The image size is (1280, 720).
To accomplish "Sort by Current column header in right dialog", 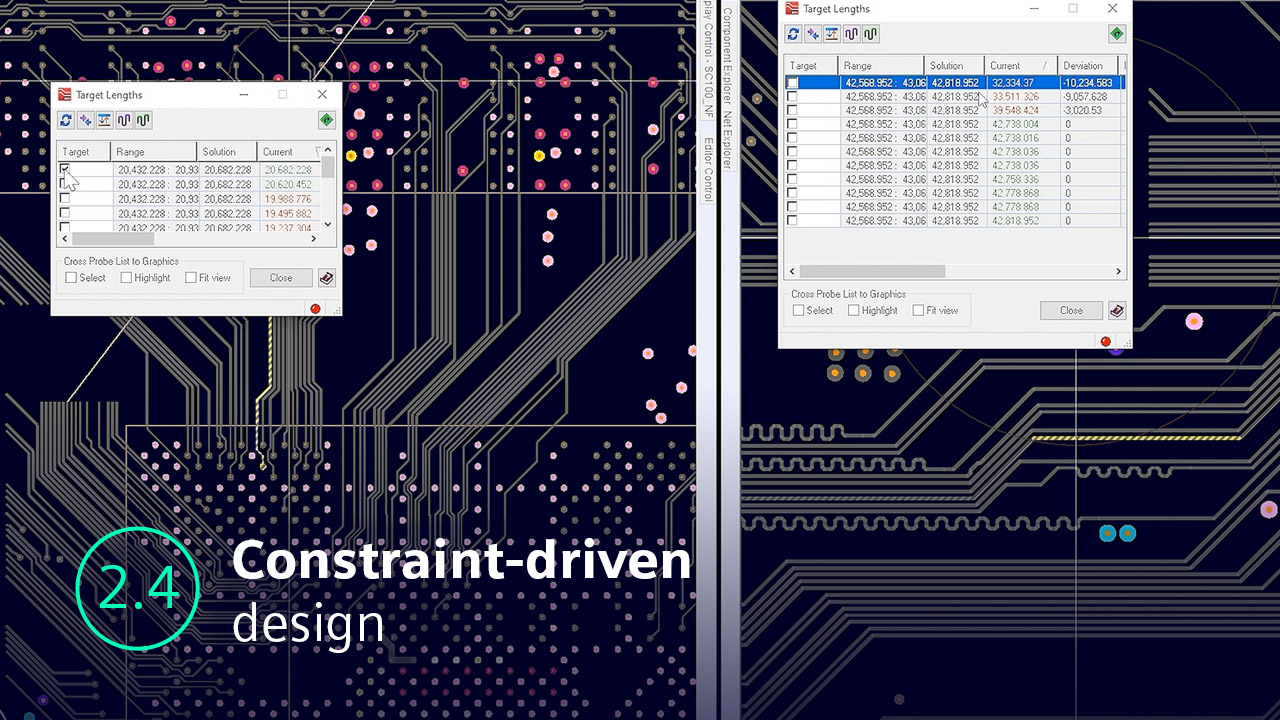I will (x=1022, y=66).
